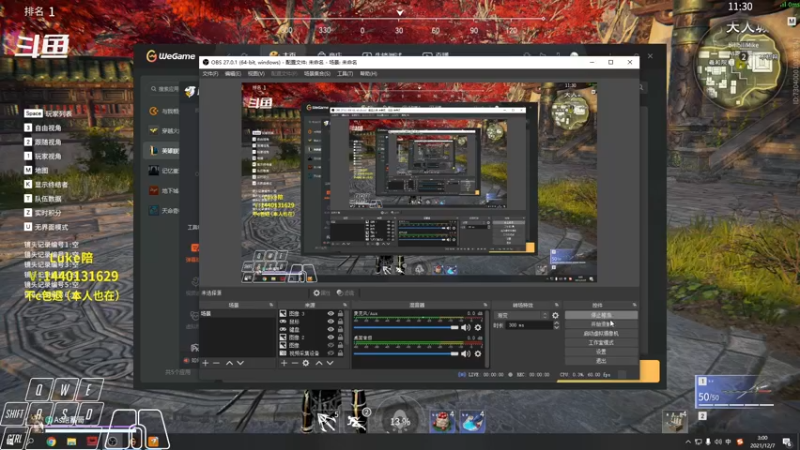Click the Chrome icon in the taskbar
This screenshot has height=450, width=800.
click(51, 442)
